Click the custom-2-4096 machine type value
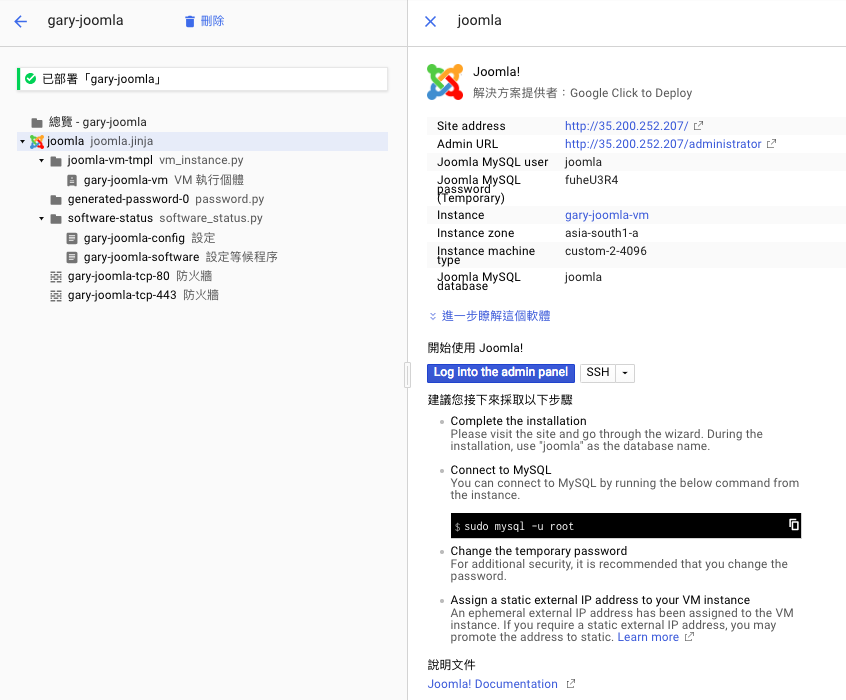The image size is (846, 700). tap(605, 250)
